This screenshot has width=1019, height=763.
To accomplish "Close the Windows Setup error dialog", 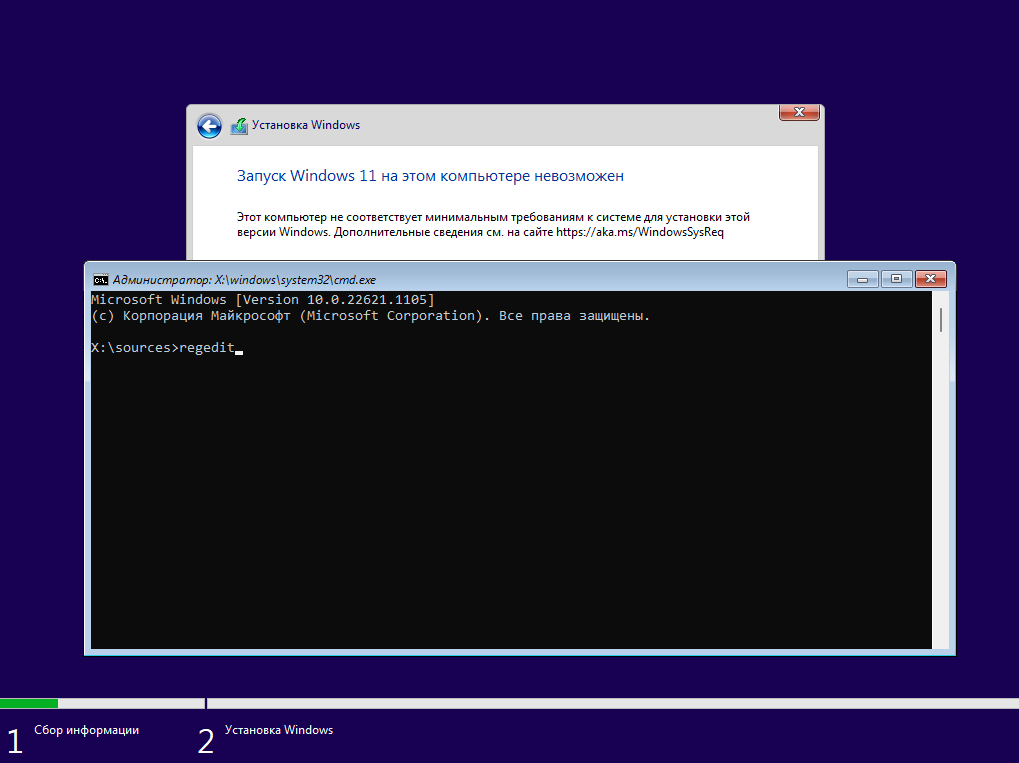I will (x=799, y=112).
